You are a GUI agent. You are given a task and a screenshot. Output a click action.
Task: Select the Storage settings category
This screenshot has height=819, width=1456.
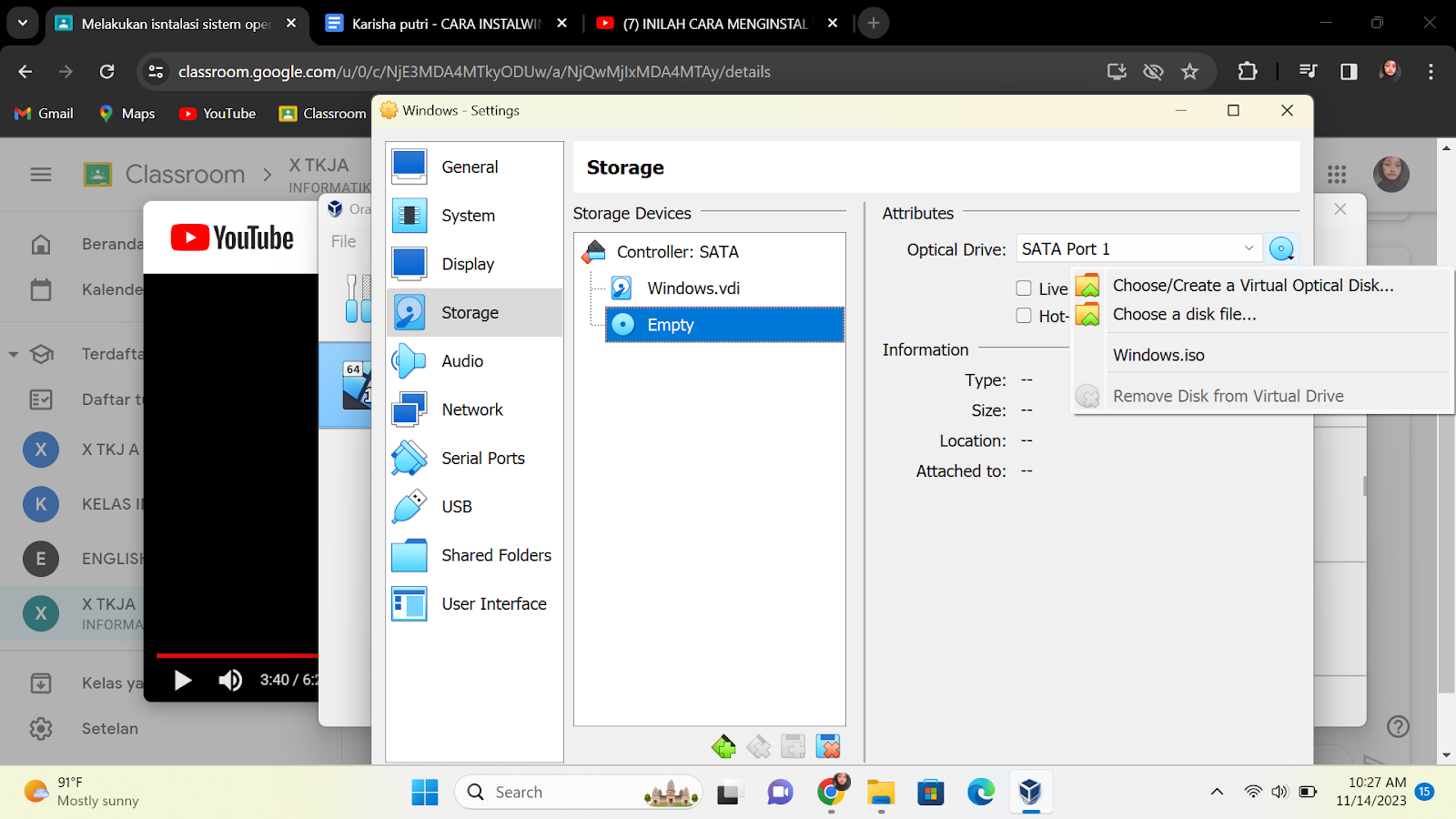(x=474, y=312)
